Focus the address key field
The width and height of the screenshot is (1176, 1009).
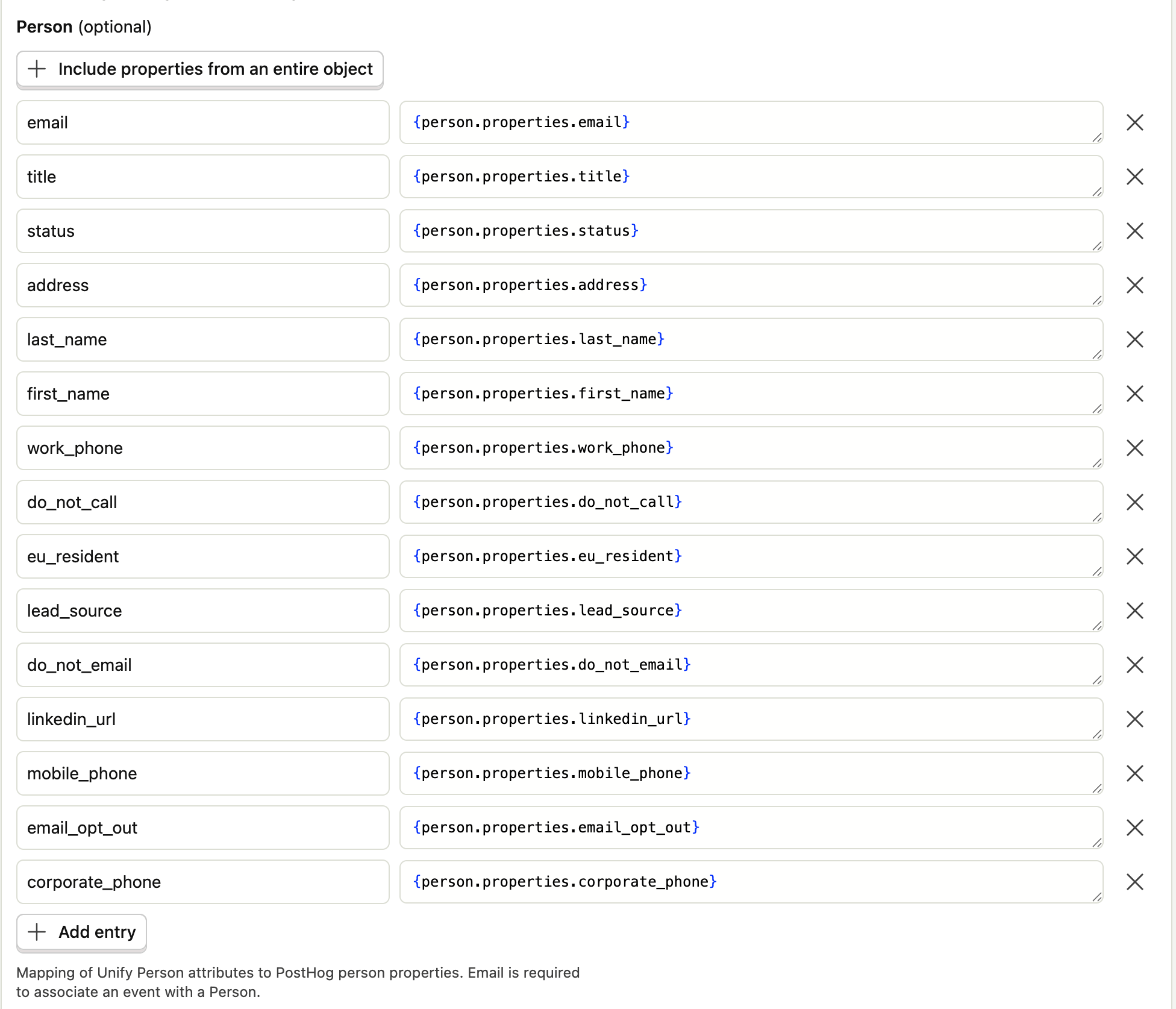pos(203,285)
